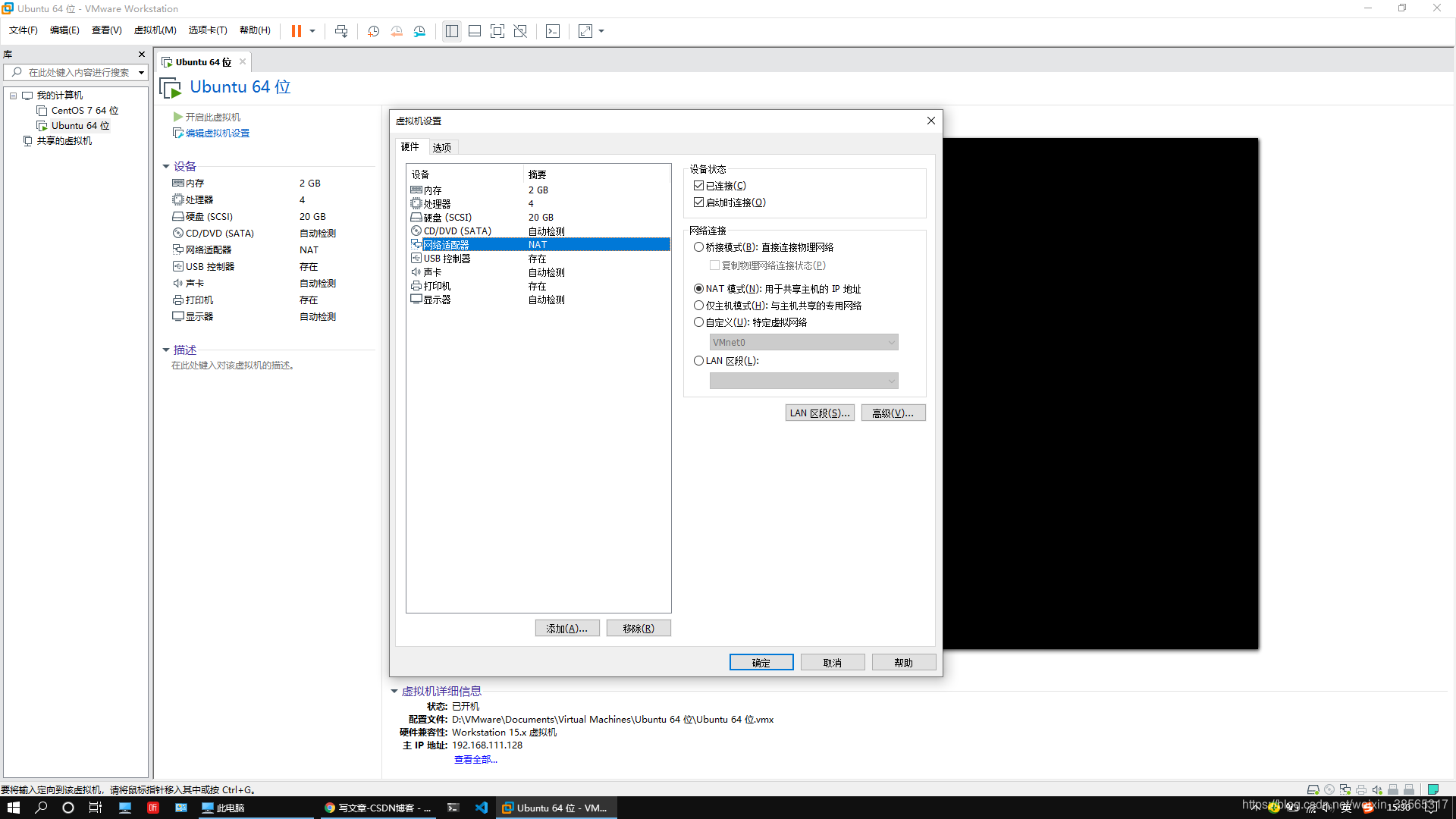The width and height of the screenshot is (1456, 819).
Task: Open the VMnet0 dropdown
Action: 804,343
